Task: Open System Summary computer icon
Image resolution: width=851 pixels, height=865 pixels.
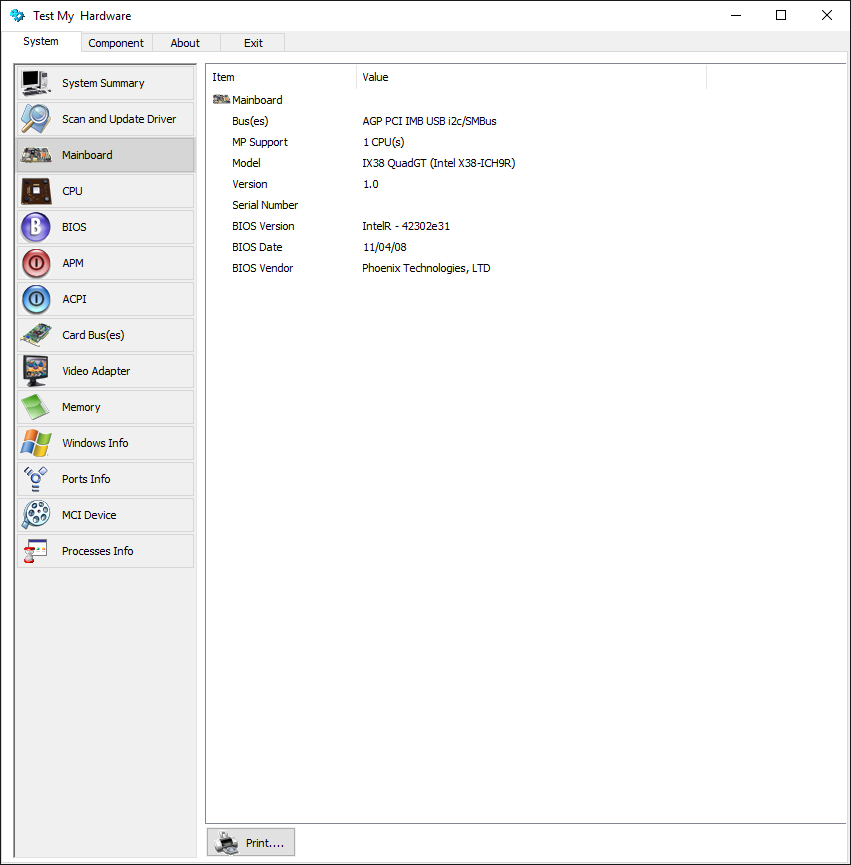Action: [x=36, y=83]
